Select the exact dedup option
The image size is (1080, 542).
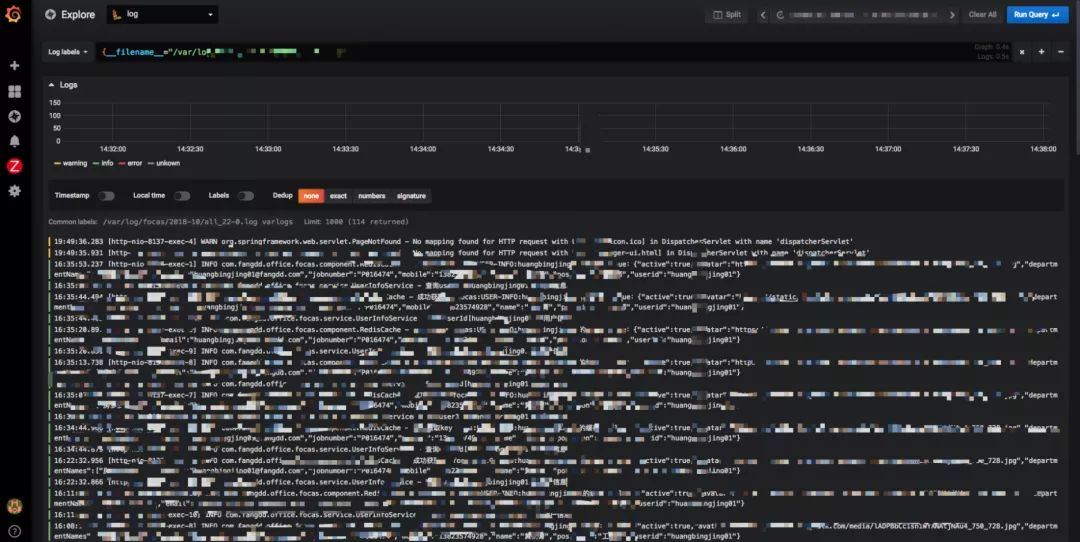[338, 196]
